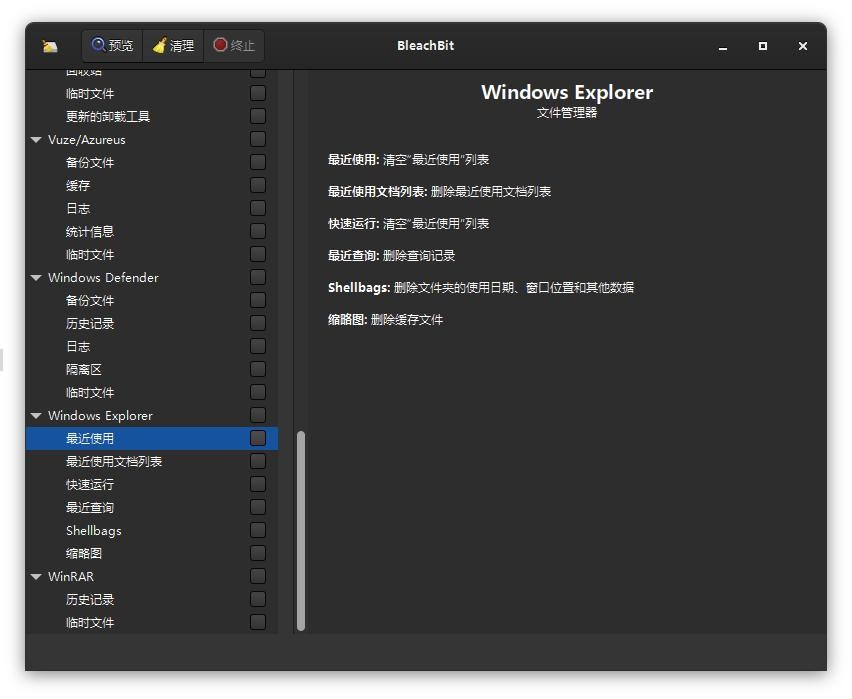Click the 最近查询 description line
The width and height of the screenshot is (852, 699).
pos(391,255)
